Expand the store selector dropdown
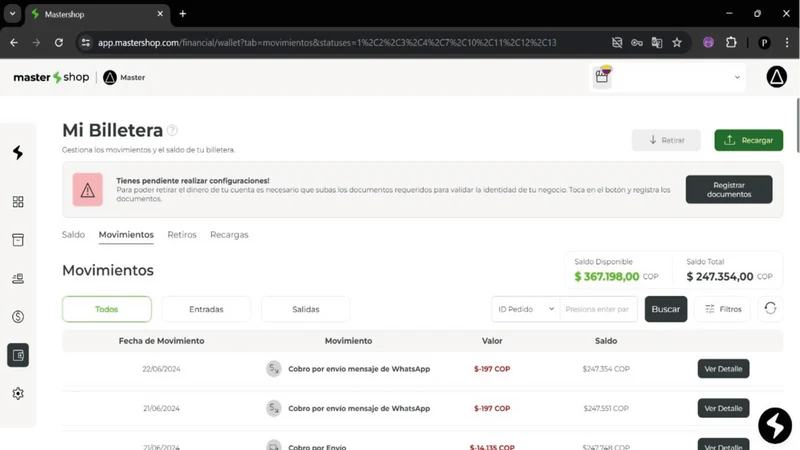The width and height of the screenshot is (800, 450). [737, 78]
